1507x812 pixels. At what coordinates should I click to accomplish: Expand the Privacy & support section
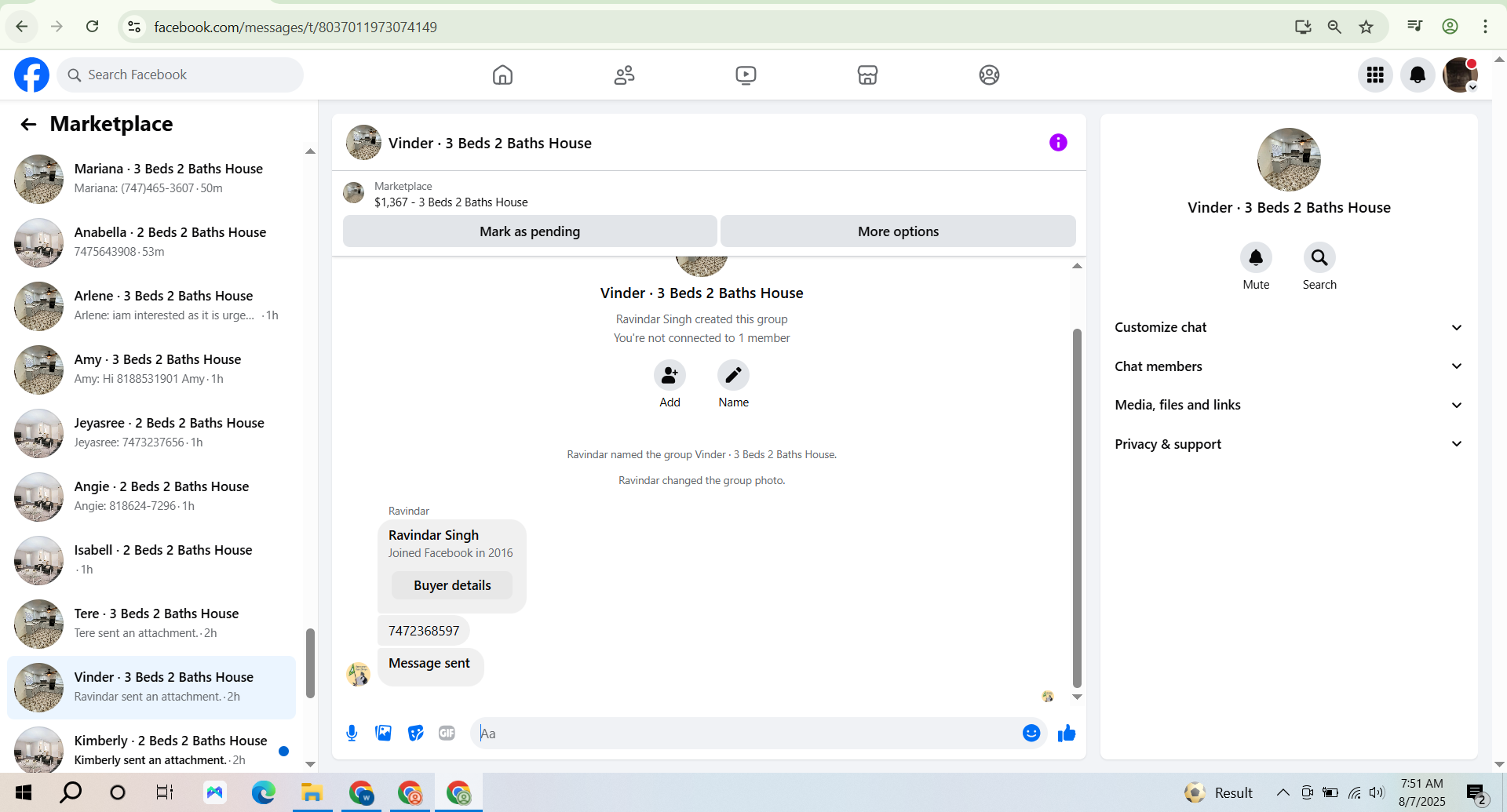(x=1289, y=444)
